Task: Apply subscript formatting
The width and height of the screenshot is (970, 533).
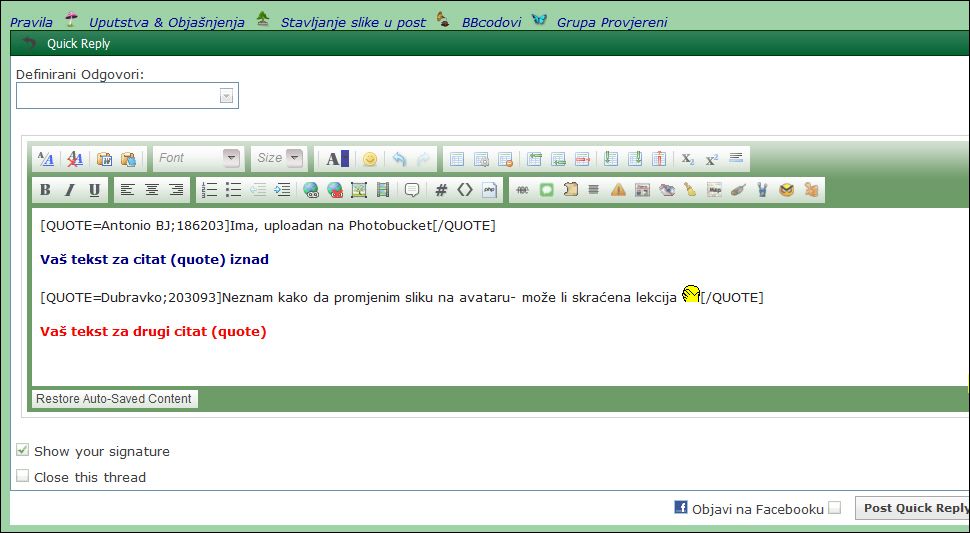Action: point(688,159)
